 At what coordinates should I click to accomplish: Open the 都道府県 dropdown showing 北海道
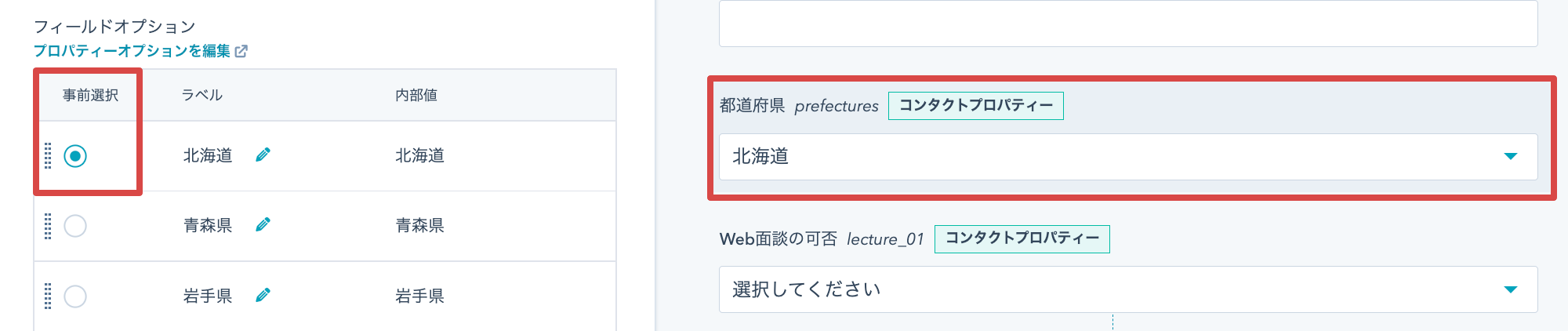[x=1128, y=157]
